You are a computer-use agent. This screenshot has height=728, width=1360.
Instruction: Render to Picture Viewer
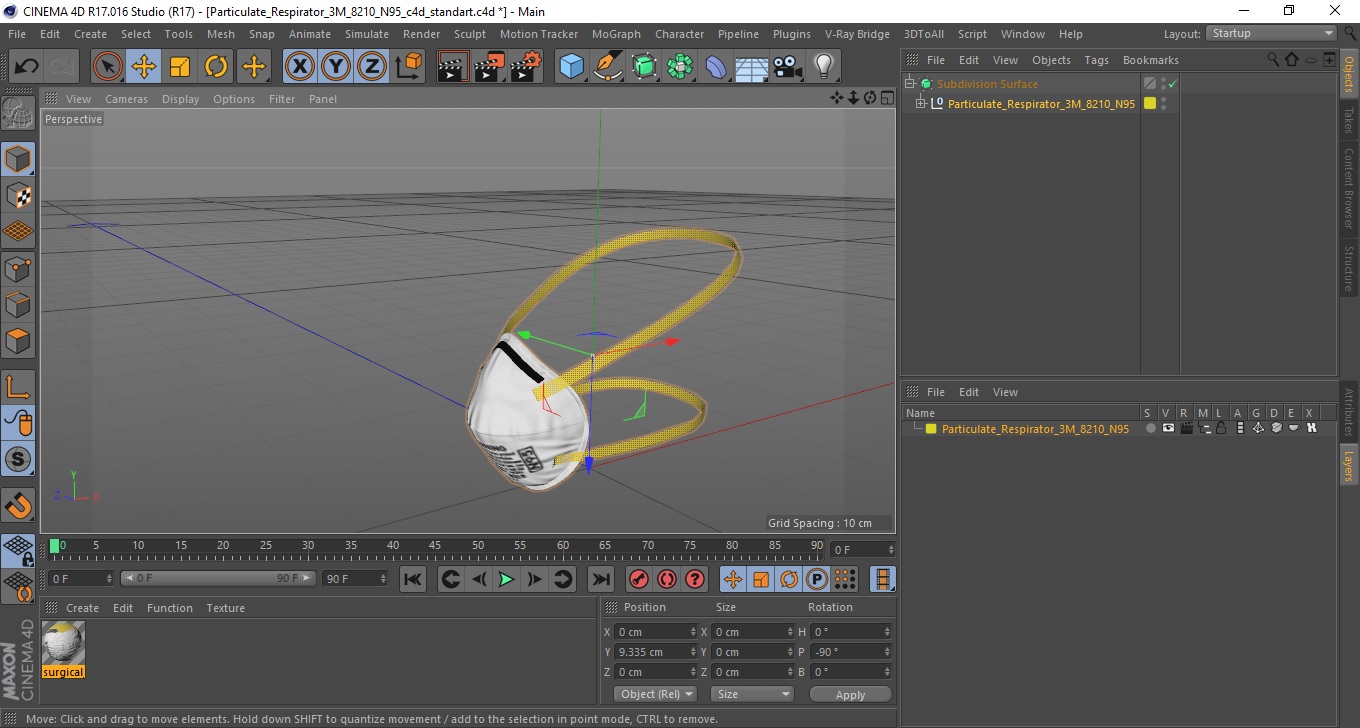coord(489,67)
